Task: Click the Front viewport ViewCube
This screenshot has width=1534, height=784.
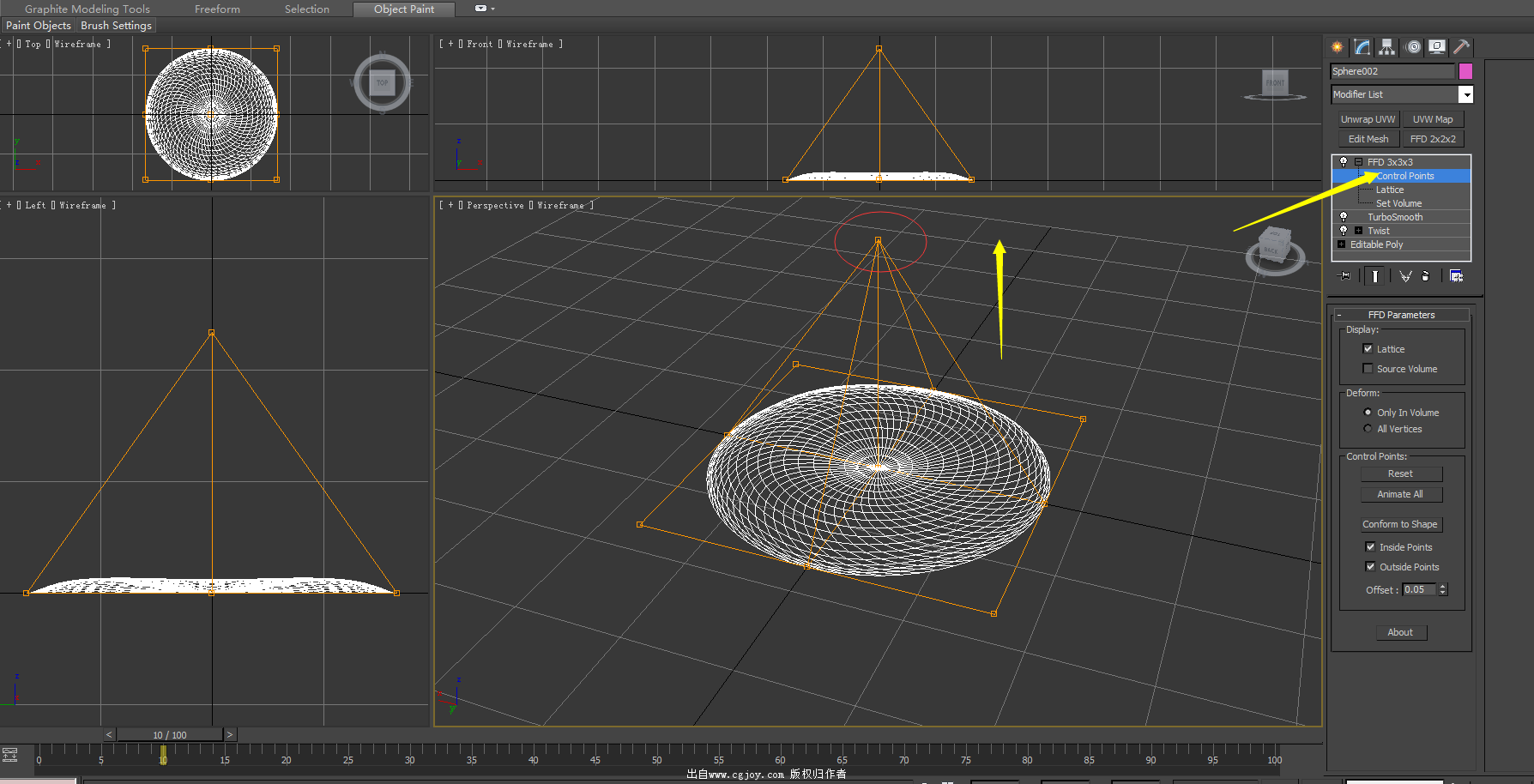Action: click(x=1276, y=84)
